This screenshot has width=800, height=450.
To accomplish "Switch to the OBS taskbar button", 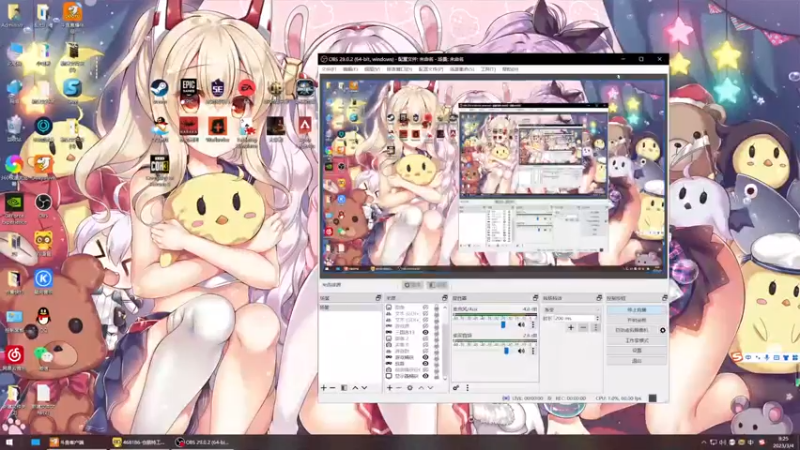I will tap(202, 442).
